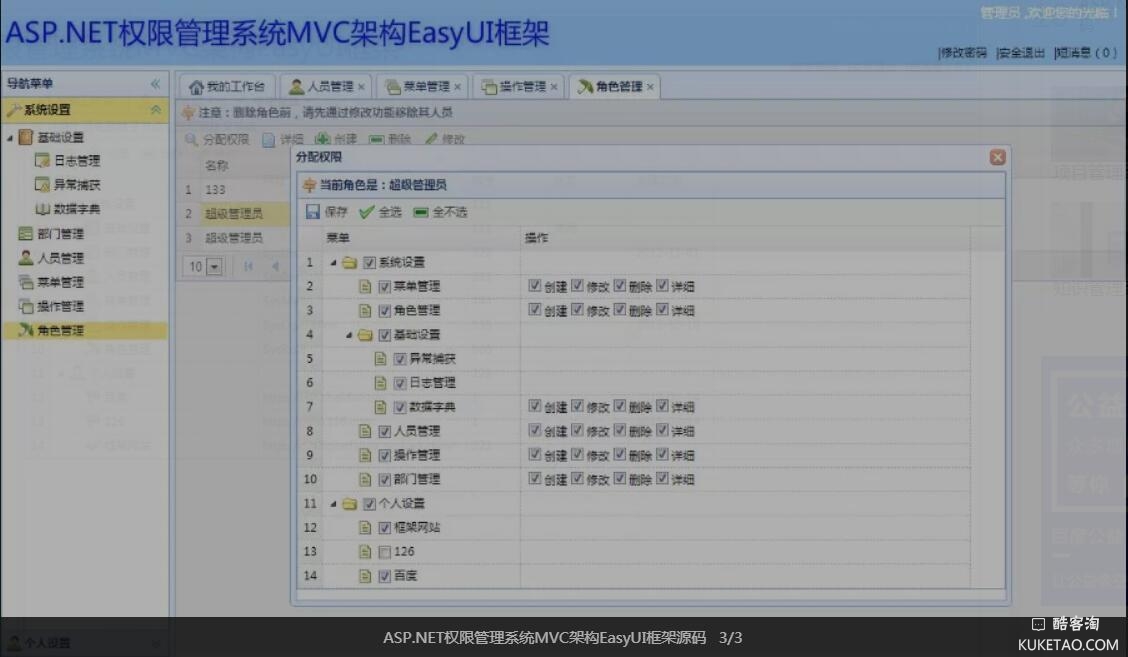The height and width of the screenshot is (657, 1128).
Task: Click the 分配权限 magnifier icon in the role toolbar
Action: coord(191,139)
